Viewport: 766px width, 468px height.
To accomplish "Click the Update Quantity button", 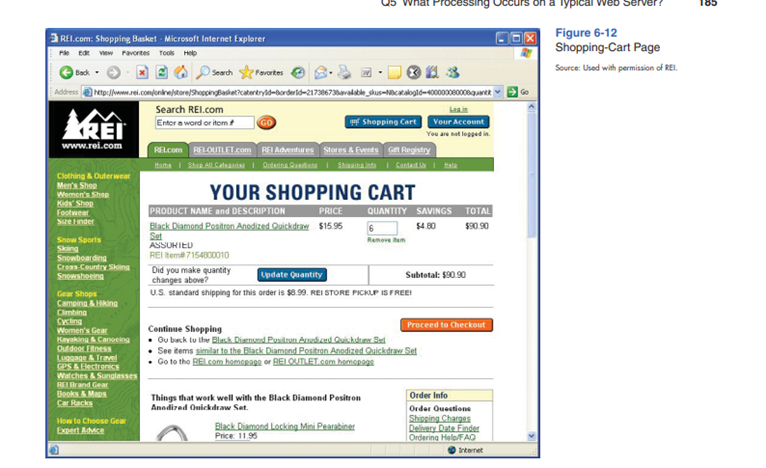I will click(292, 275).
